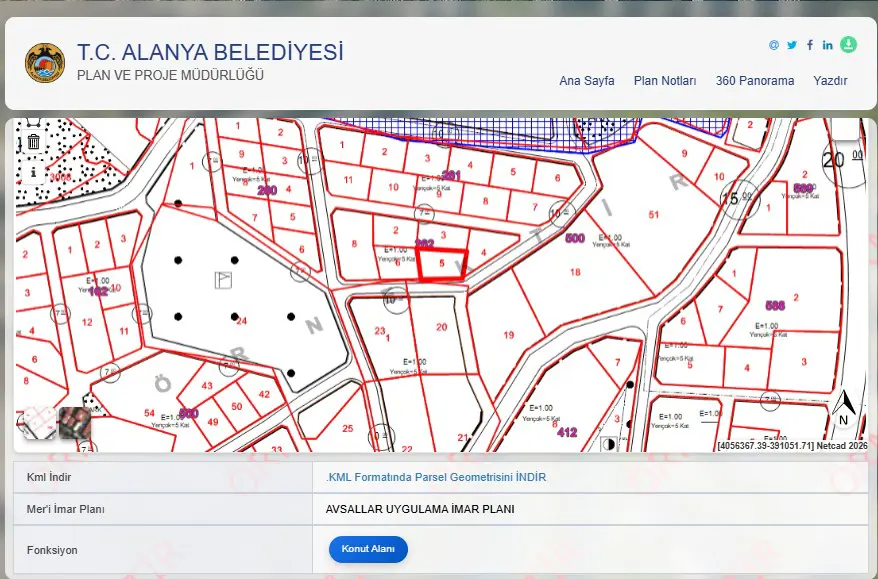Image resolution: width=878 pixels, height=579 pixels.
Task: Select Yazdır to print the plan
Action: point(830,81)
